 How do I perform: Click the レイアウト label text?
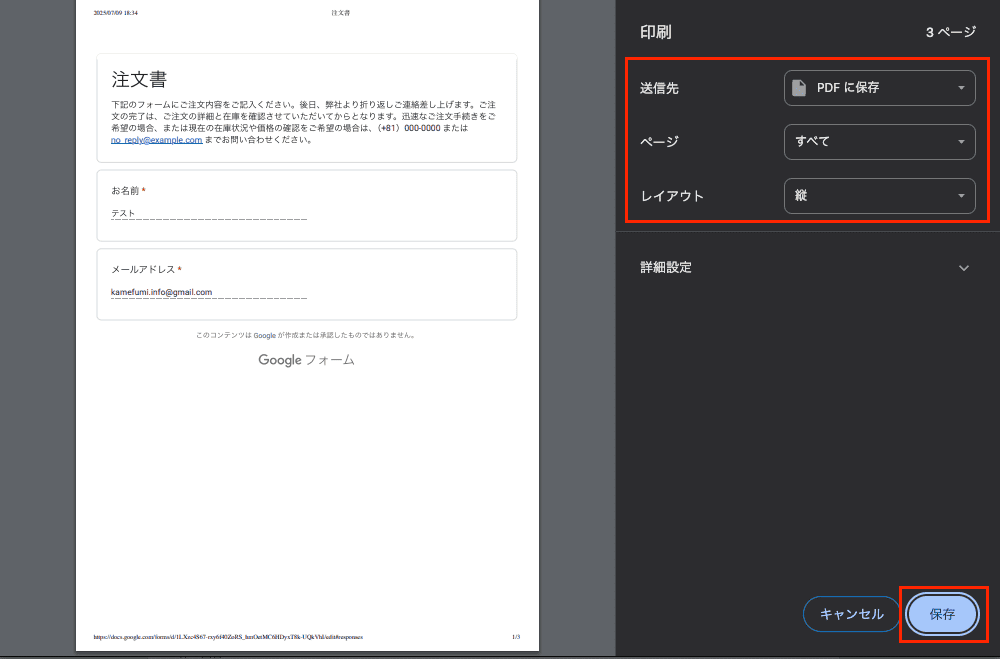(x=672, y=196)
